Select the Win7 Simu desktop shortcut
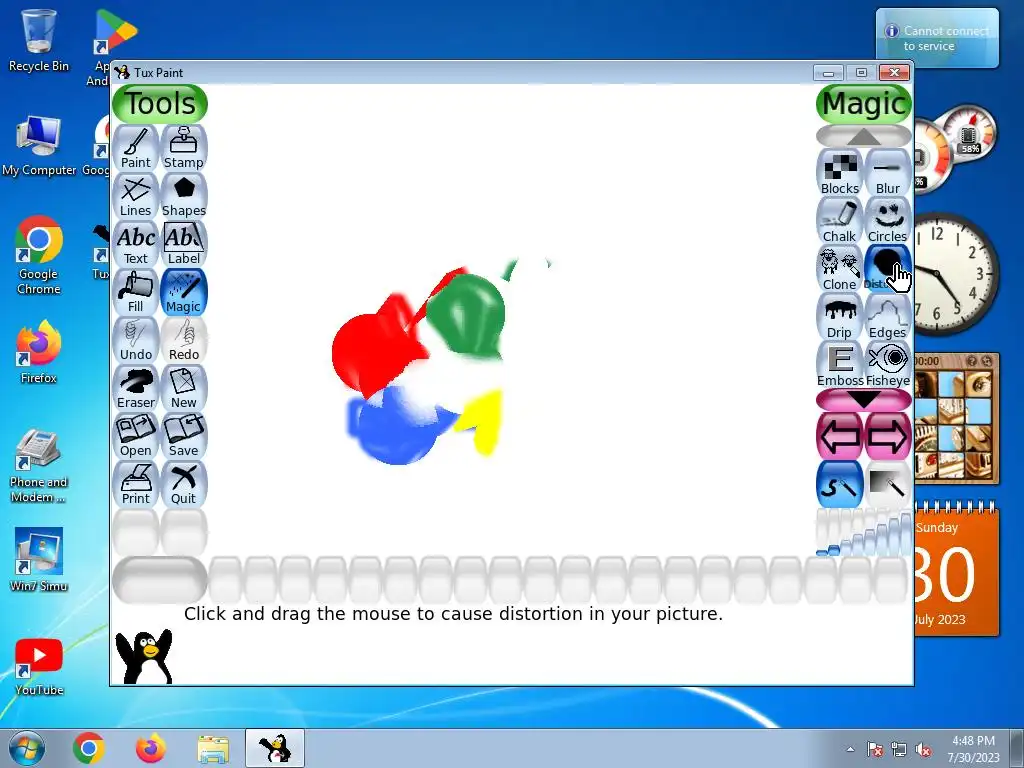This screenshot has width=1024, height=768. click(39, 560)
